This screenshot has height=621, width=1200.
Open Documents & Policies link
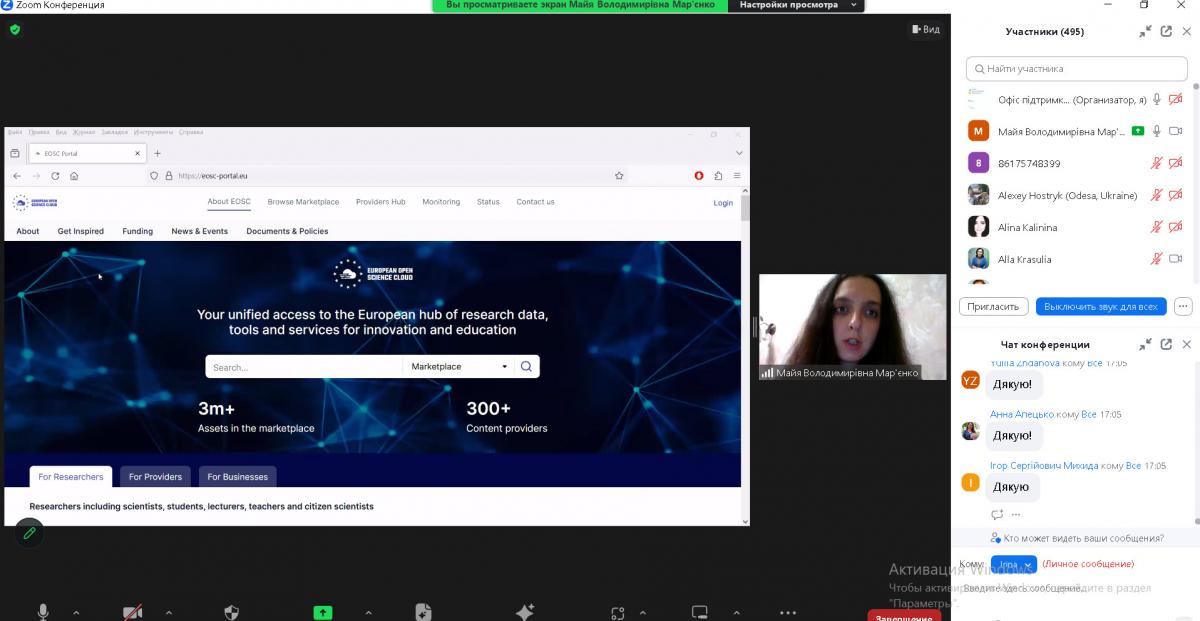coord(287,231)
